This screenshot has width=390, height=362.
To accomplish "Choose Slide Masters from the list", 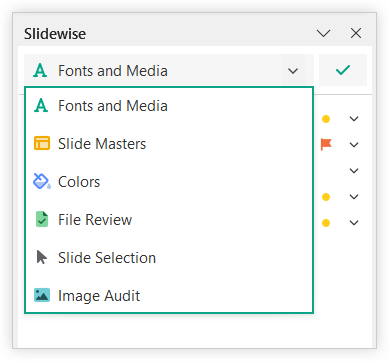I will (169, 144).
